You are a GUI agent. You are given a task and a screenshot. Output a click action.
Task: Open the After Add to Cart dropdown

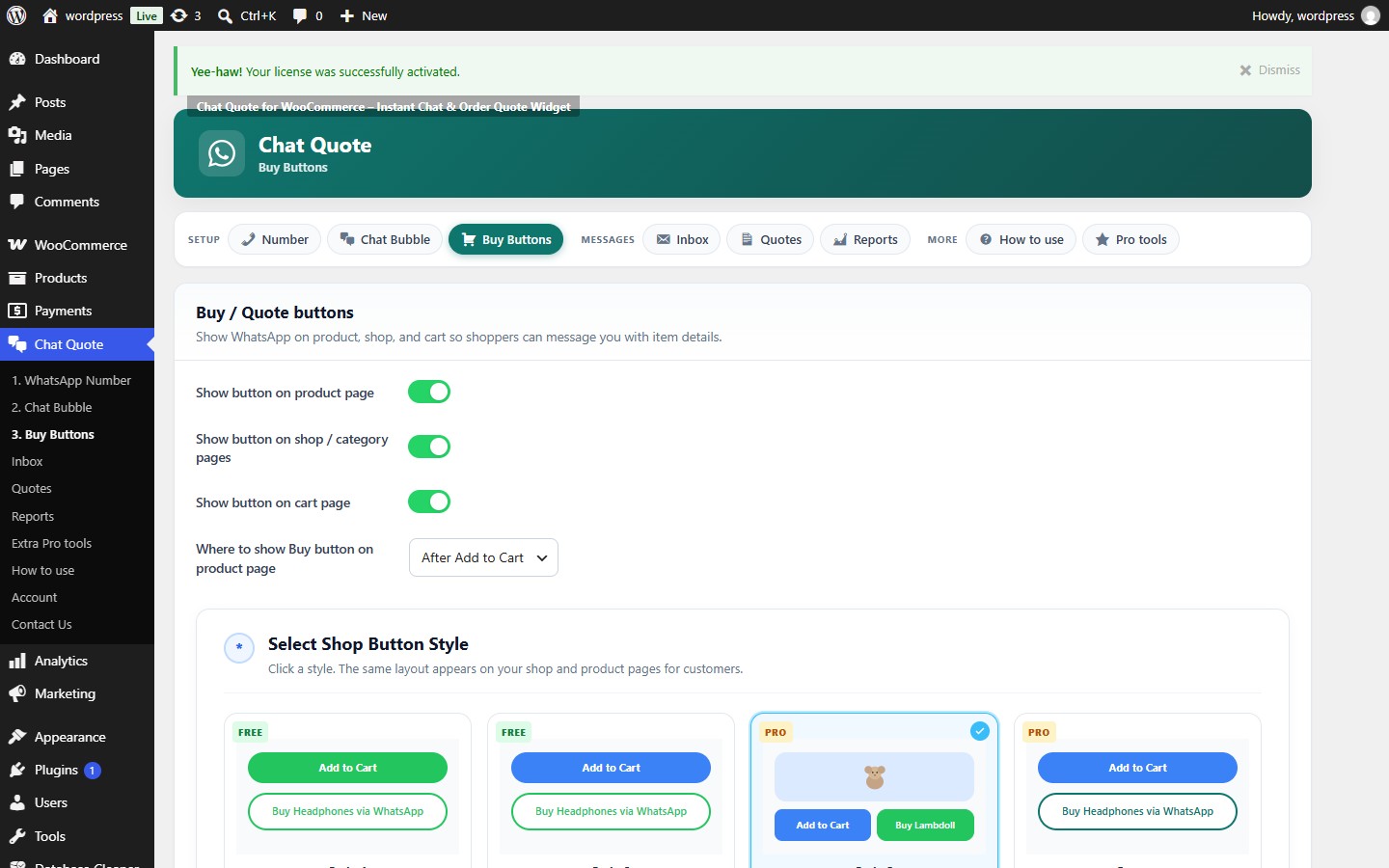[483, 557]
